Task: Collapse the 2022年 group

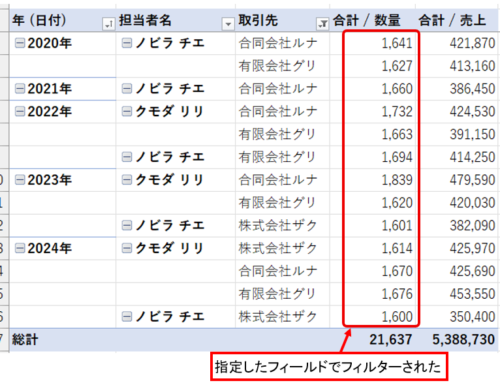Action: [x=20, y=111]
